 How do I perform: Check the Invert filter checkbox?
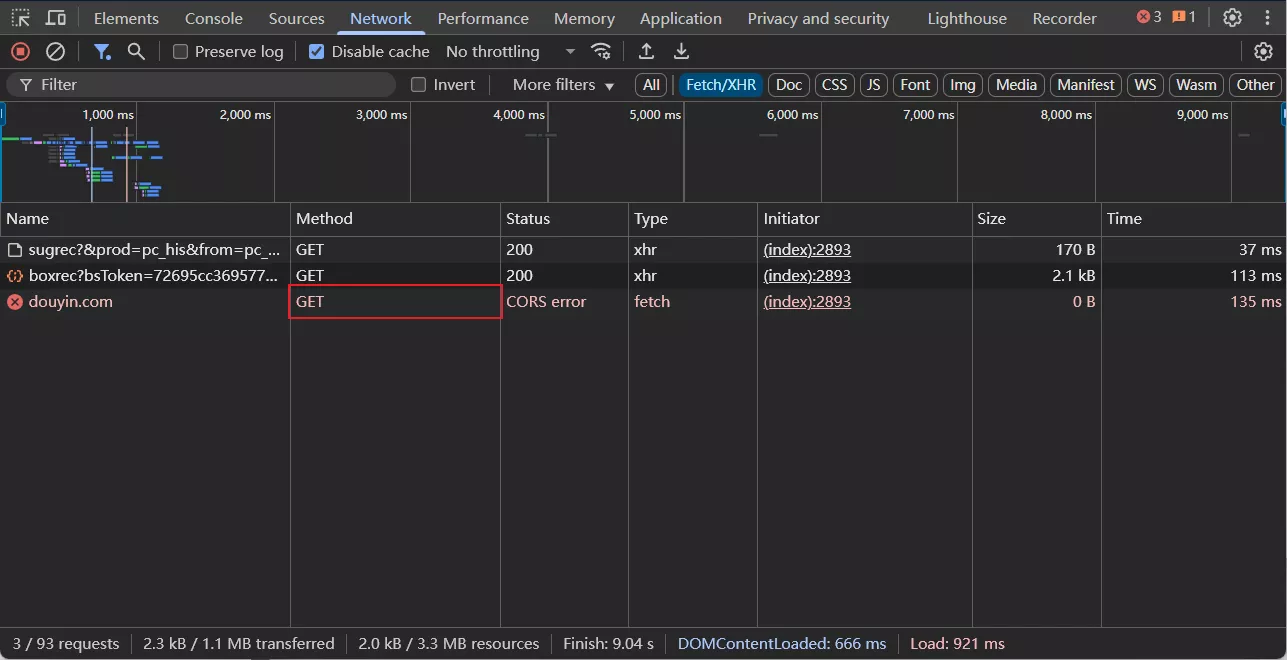(419, 85)
